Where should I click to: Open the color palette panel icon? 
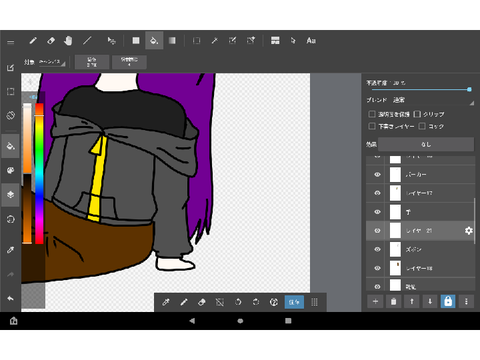pyautogui.click(x=10, y=170)
